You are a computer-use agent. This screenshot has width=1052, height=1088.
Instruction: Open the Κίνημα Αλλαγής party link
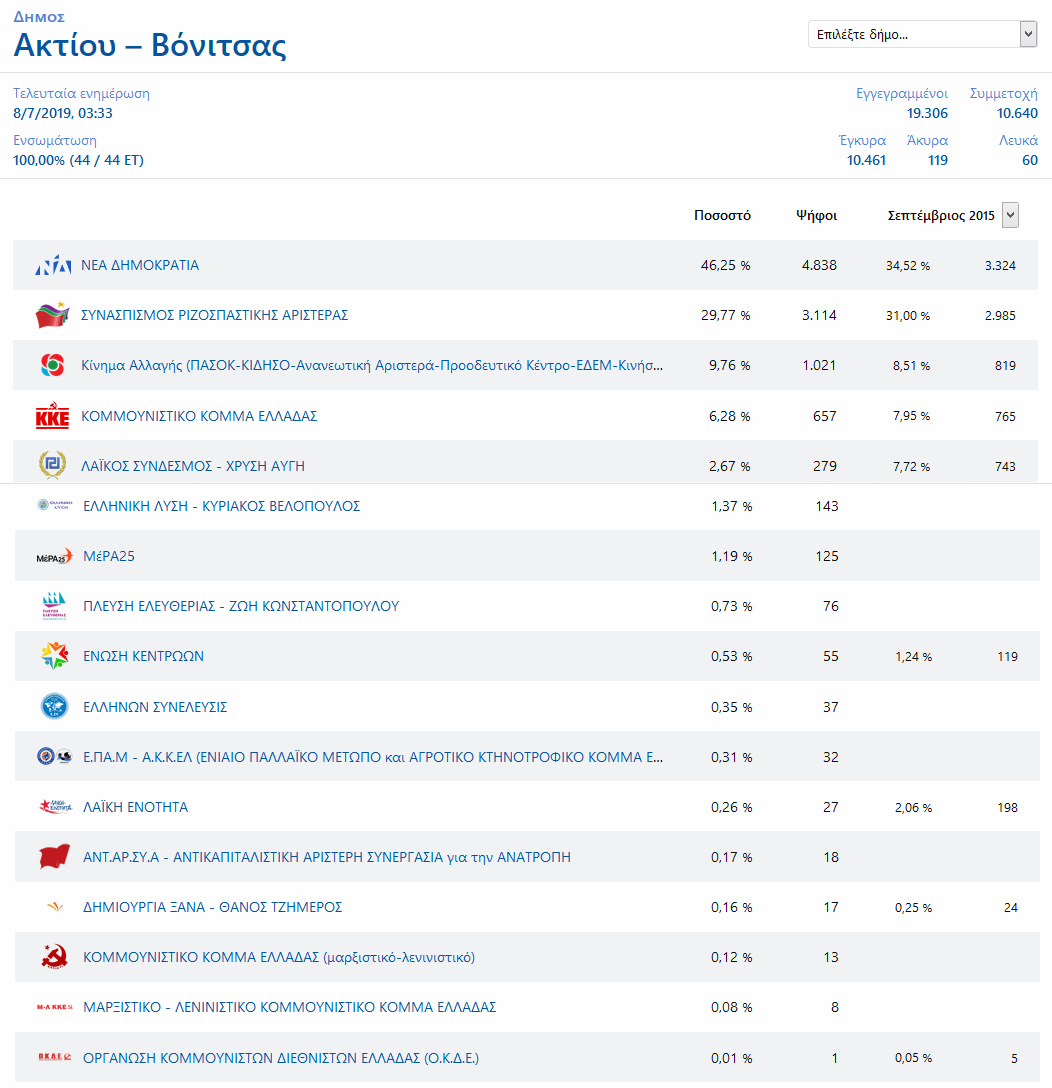tap(372, 365)
